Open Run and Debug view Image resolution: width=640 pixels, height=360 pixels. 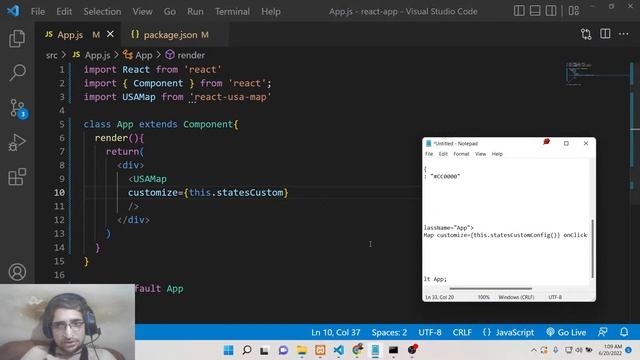[17, 142]
